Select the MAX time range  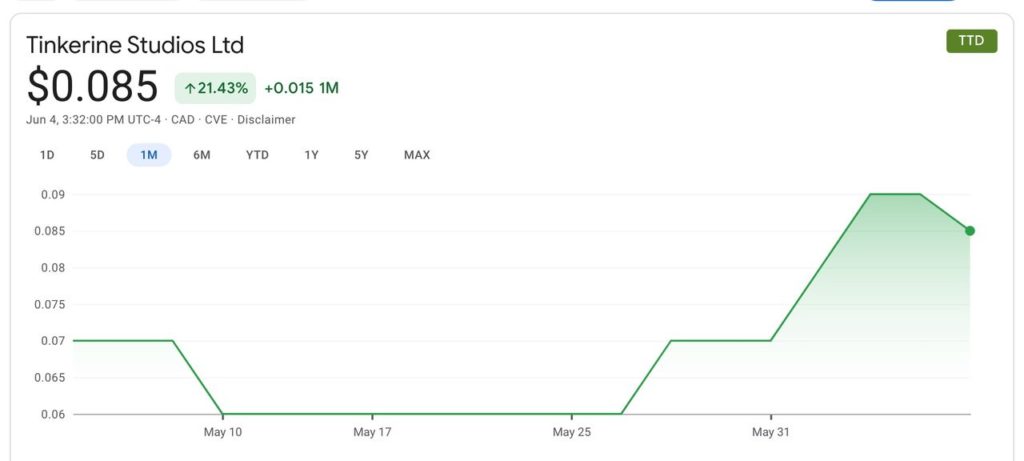[417, 155]
